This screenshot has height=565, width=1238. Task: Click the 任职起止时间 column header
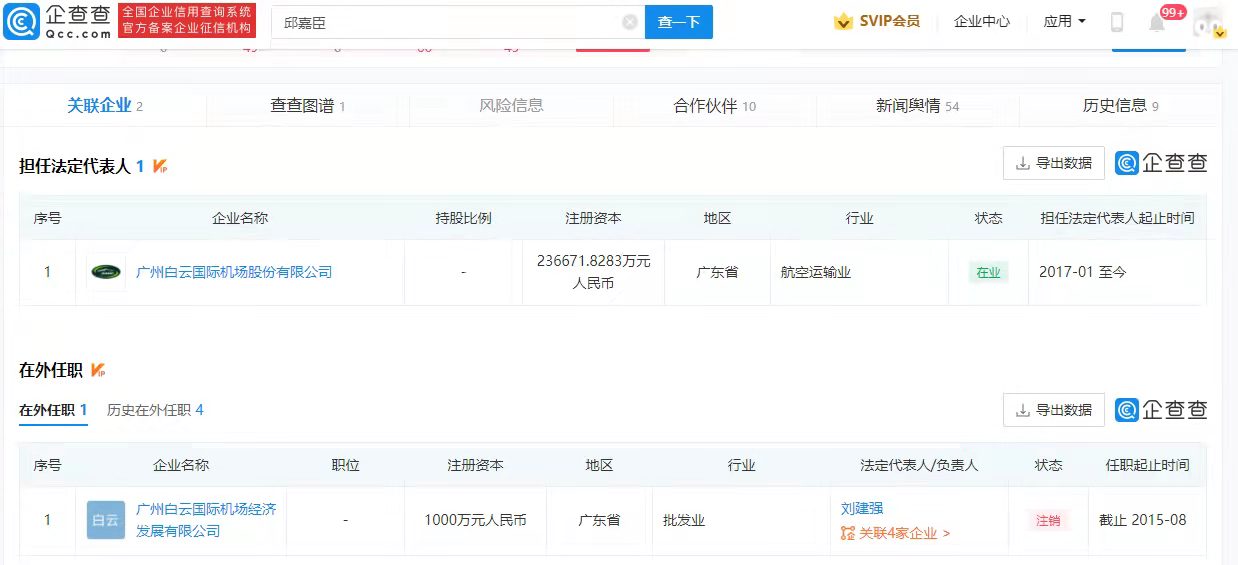[1147, 465]
